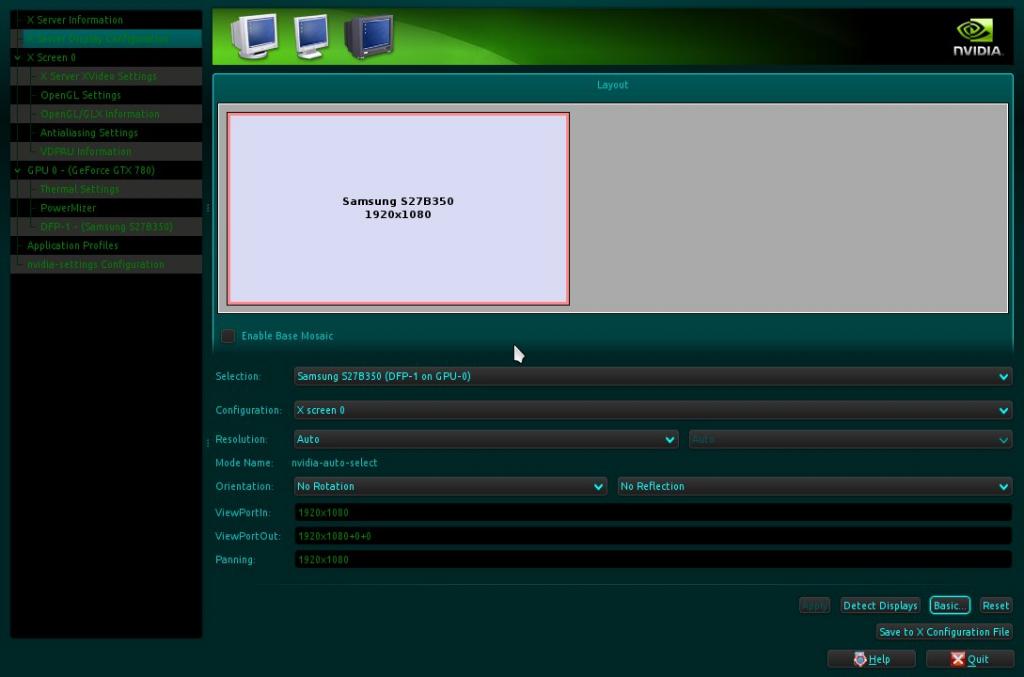The width and height of the screenshot is (1024, 677).
Task: Click the red X icon on Quit
Action: (958, 659)
